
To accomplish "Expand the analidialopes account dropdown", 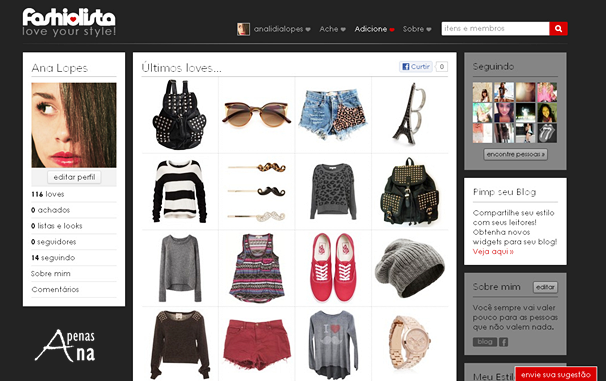I will pos(282,29).
